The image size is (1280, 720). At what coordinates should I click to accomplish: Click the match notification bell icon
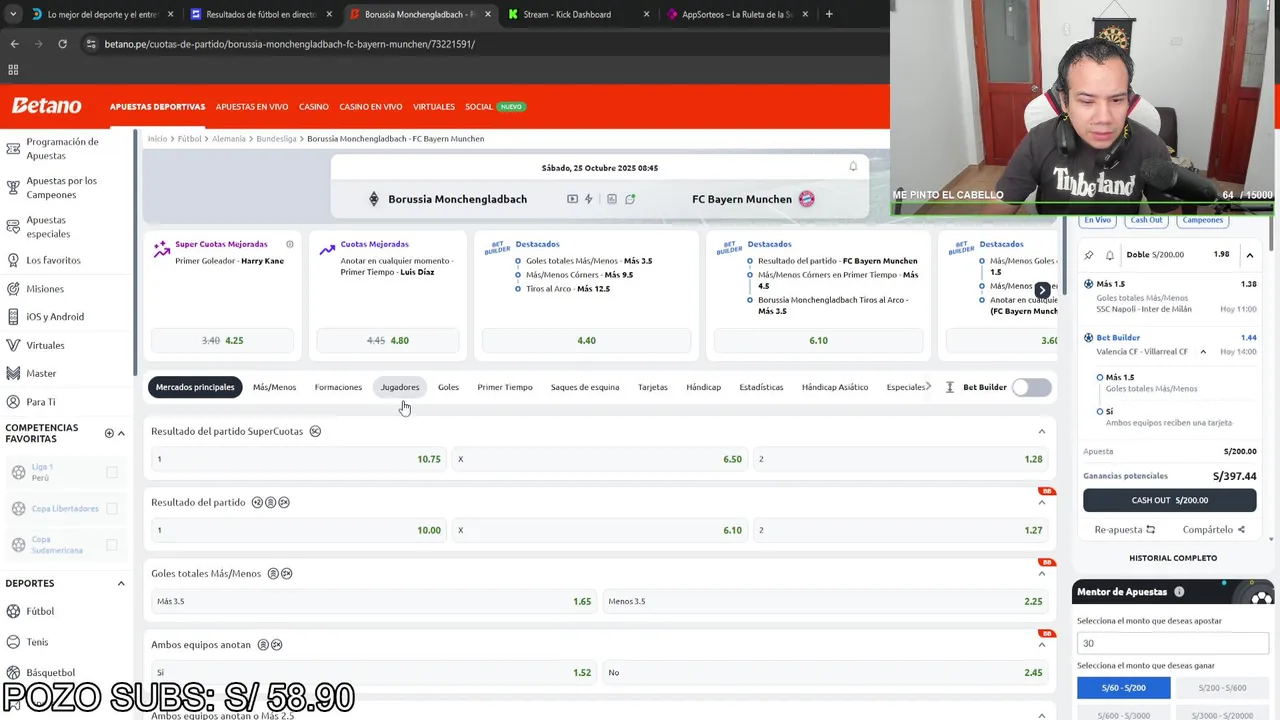[853, 167]
